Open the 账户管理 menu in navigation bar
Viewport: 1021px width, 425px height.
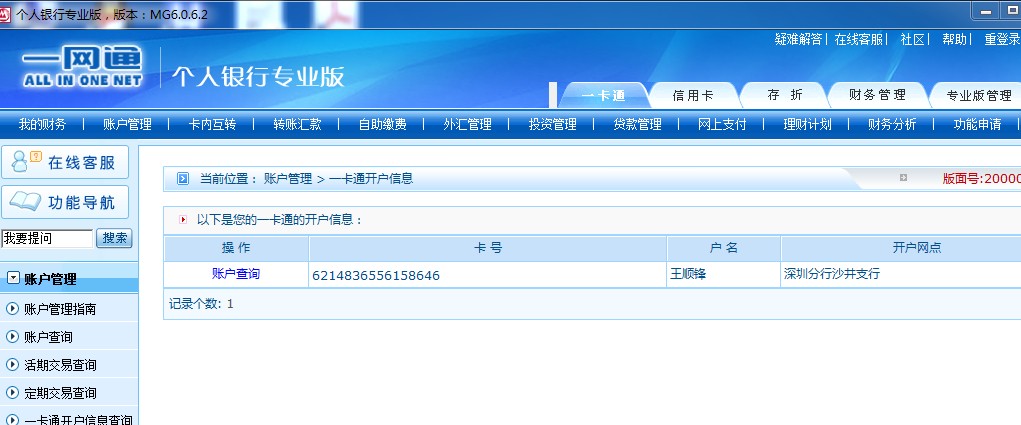coord(127,124)
